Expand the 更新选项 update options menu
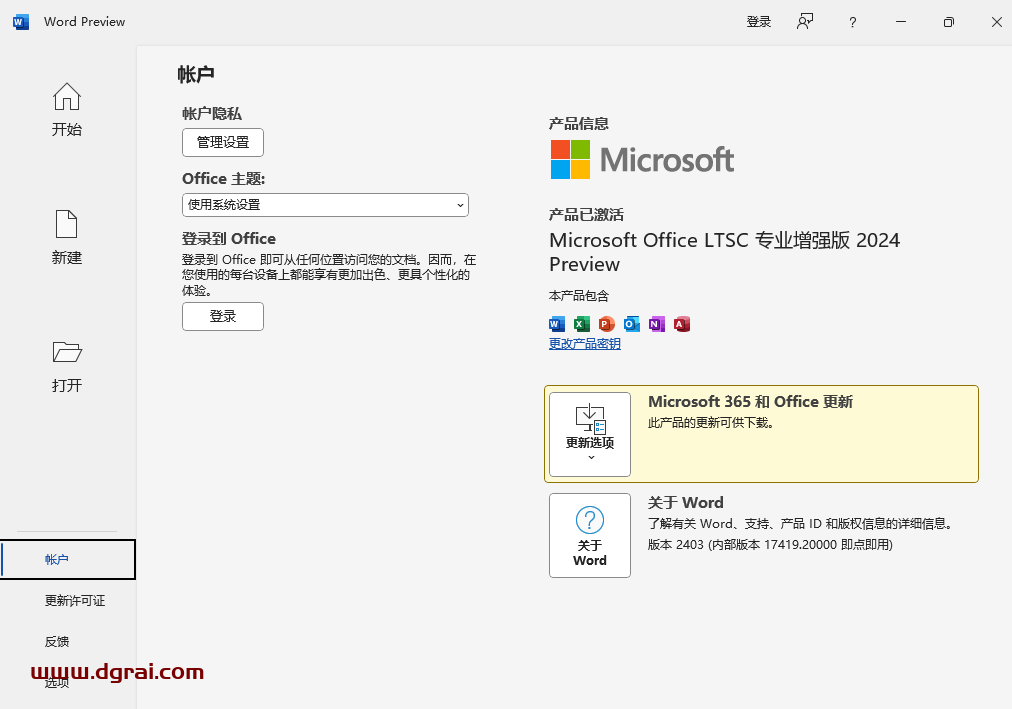 point(590,434)
